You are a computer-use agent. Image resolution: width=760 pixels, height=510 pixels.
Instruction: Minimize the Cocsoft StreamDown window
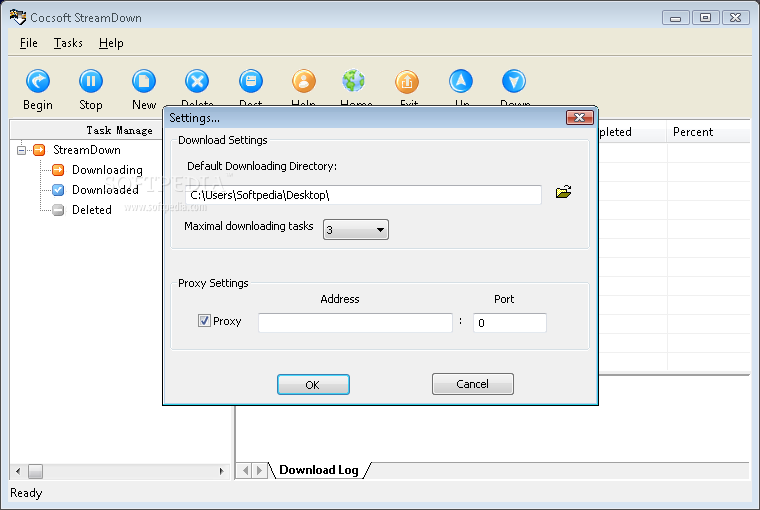(676, 18)
